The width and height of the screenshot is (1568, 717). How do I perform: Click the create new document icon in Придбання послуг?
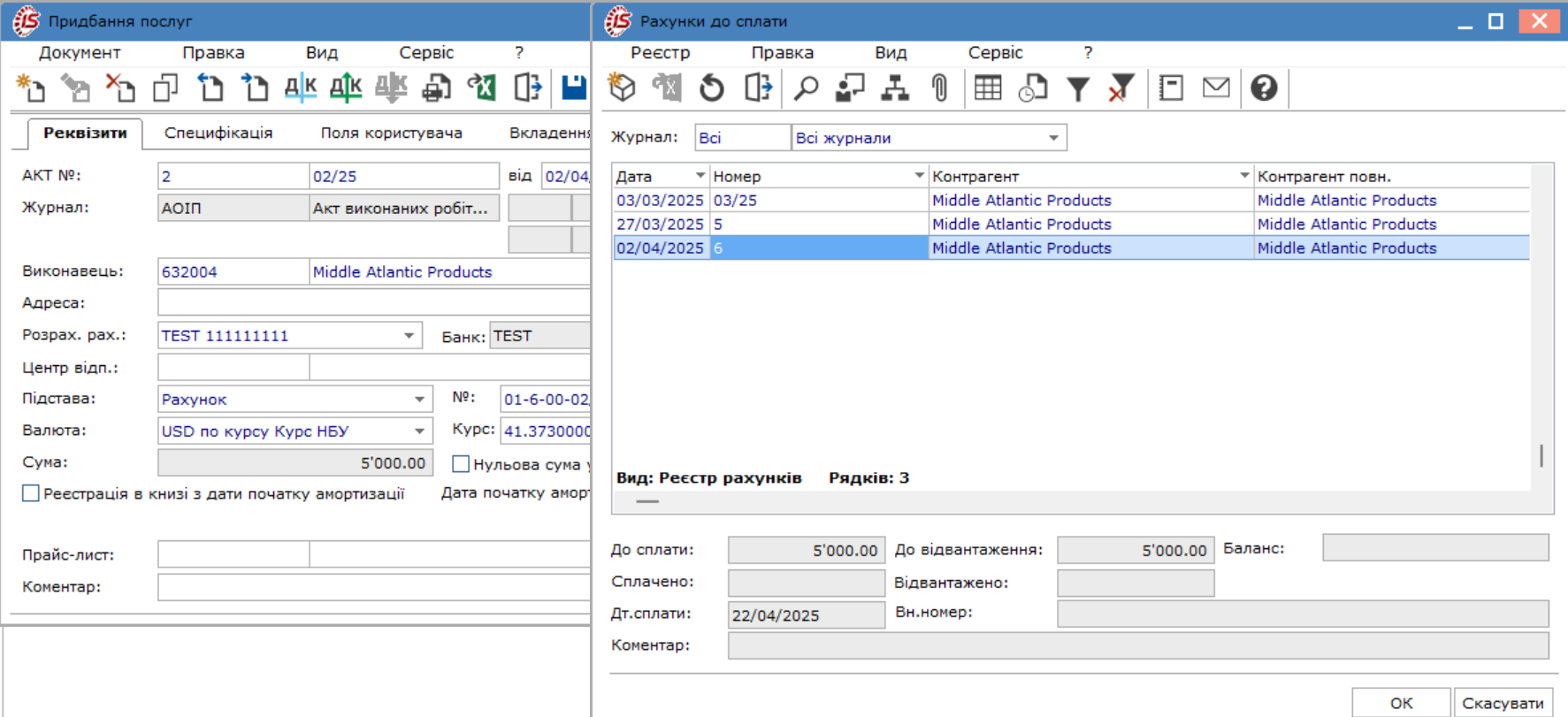pos(31,88)
